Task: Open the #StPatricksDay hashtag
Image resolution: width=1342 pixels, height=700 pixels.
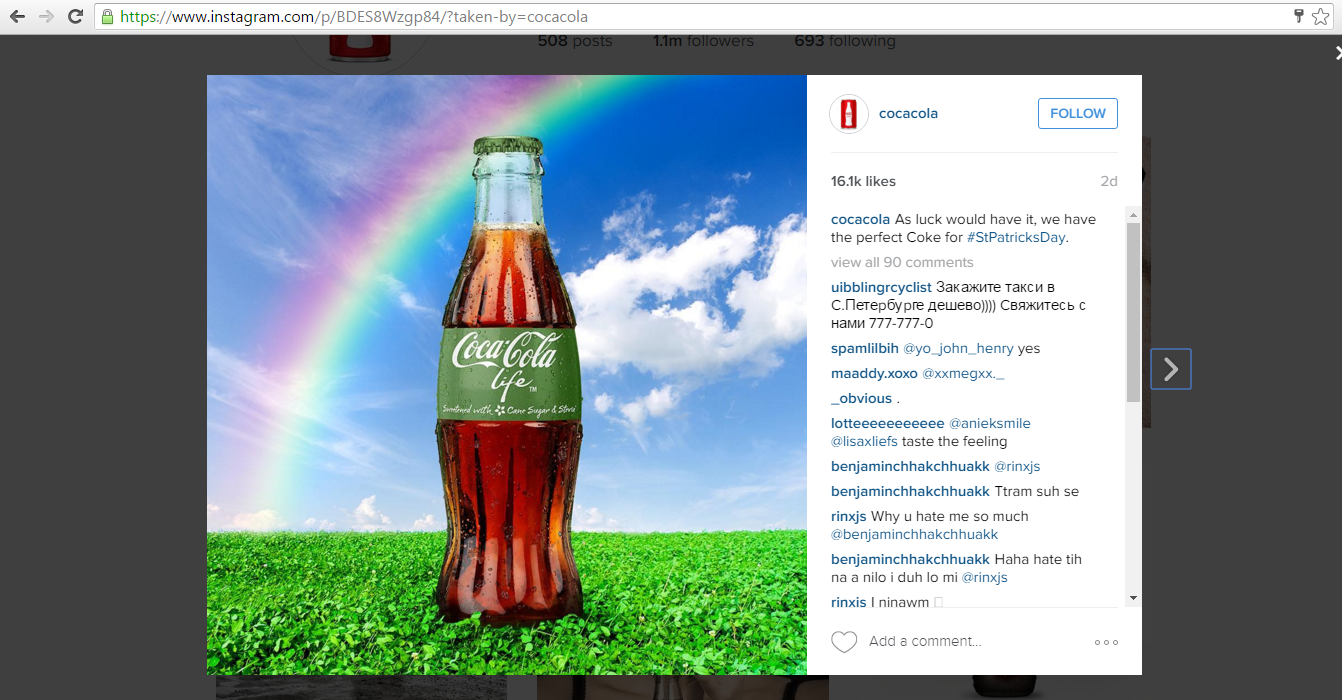Action: click(x=1015, y=237)
